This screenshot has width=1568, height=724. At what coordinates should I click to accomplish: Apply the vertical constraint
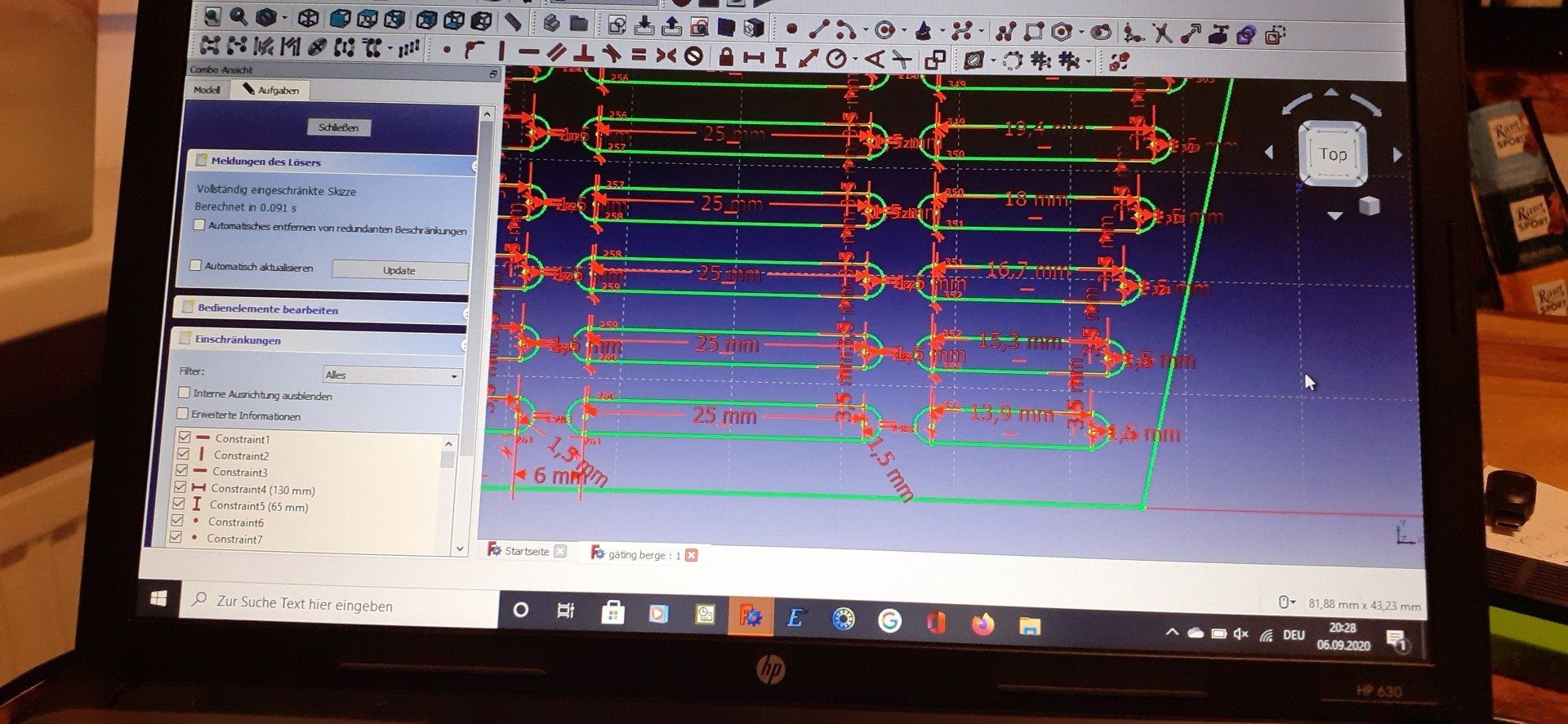coord(501,51)
